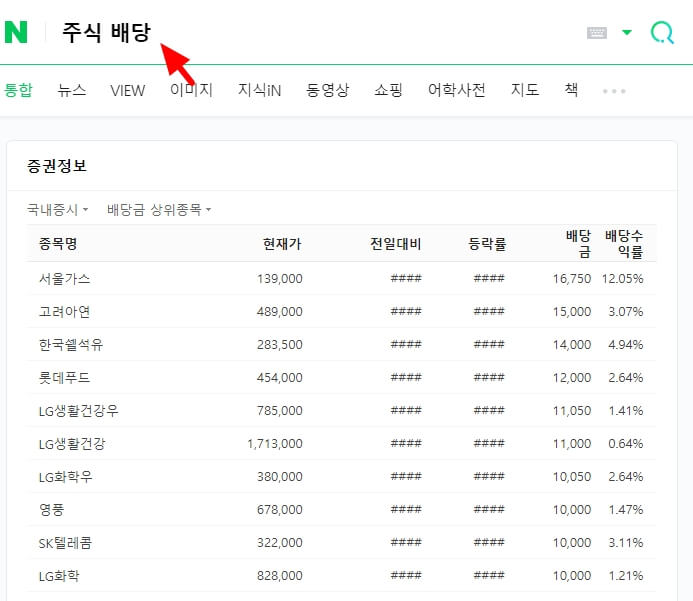Open the 쇼핑 tab
The height and width of the screenshot is (601, 693).
click(388, 90)
